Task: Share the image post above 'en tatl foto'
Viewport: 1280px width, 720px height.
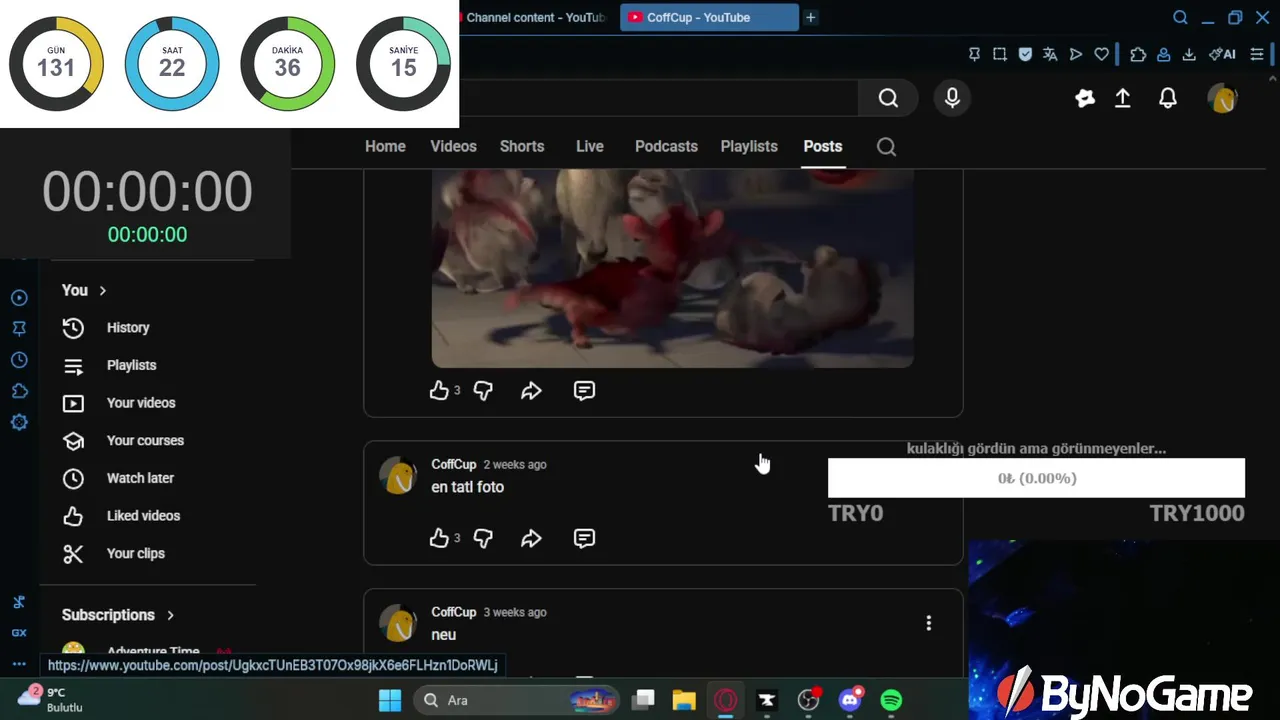Action: [531, 391]
